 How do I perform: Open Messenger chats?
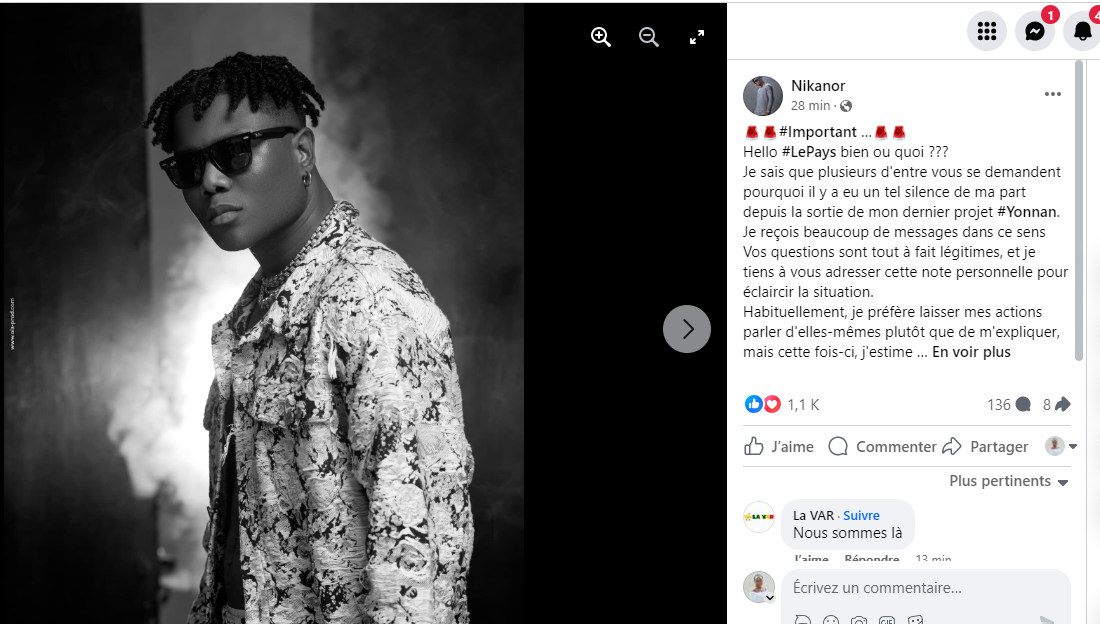(1035, 31)
